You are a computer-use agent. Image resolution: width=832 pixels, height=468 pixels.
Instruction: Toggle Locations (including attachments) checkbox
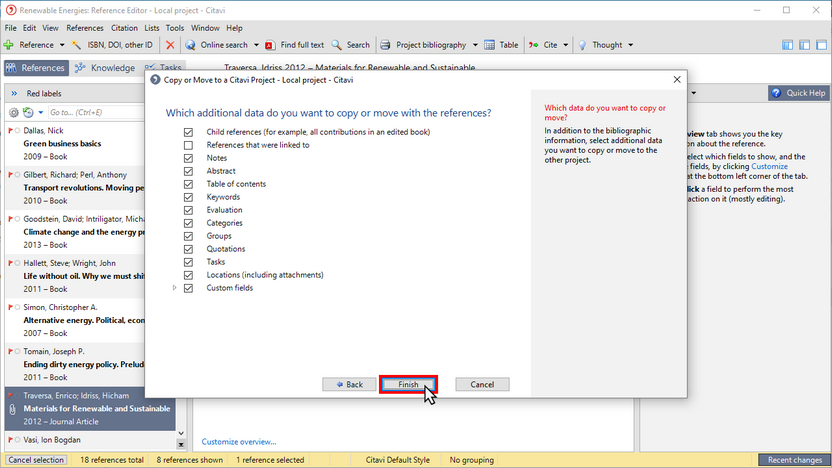(188, 275)
